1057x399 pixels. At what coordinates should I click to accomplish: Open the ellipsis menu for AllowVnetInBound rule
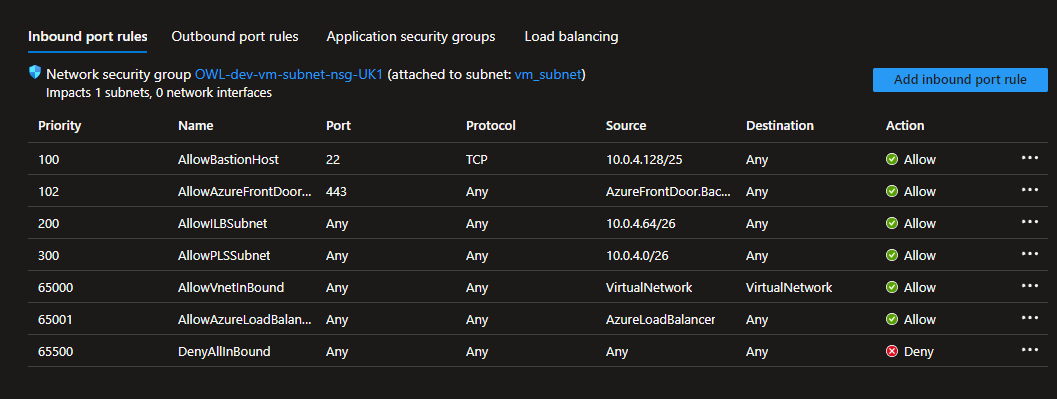click(1029, 286)
